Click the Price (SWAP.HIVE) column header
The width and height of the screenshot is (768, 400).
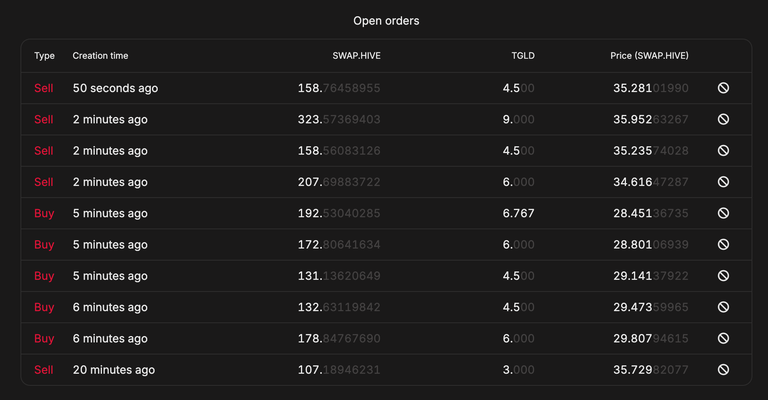(649, 56)
